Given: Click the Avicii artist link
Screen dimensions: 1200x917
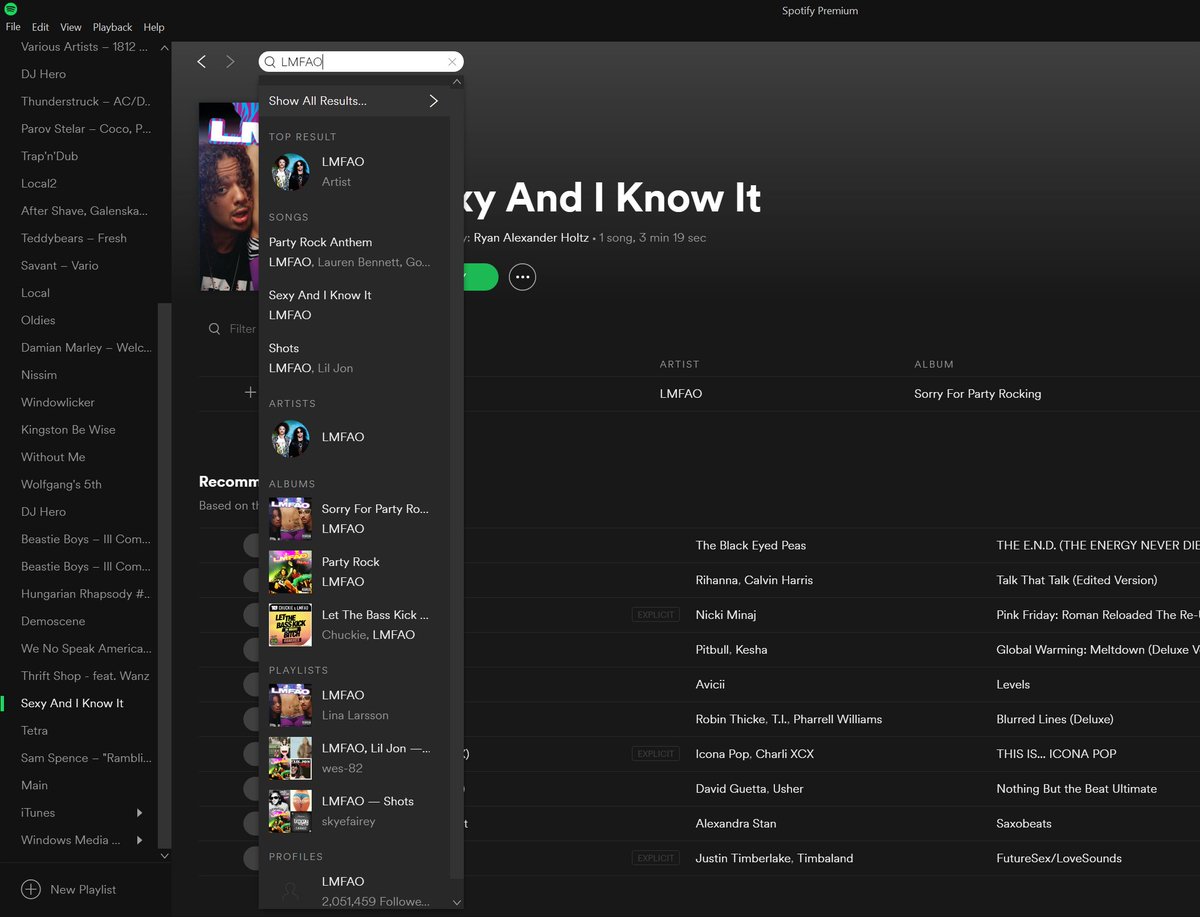Looking at the screenshot, I should click(x=710, y=684).
